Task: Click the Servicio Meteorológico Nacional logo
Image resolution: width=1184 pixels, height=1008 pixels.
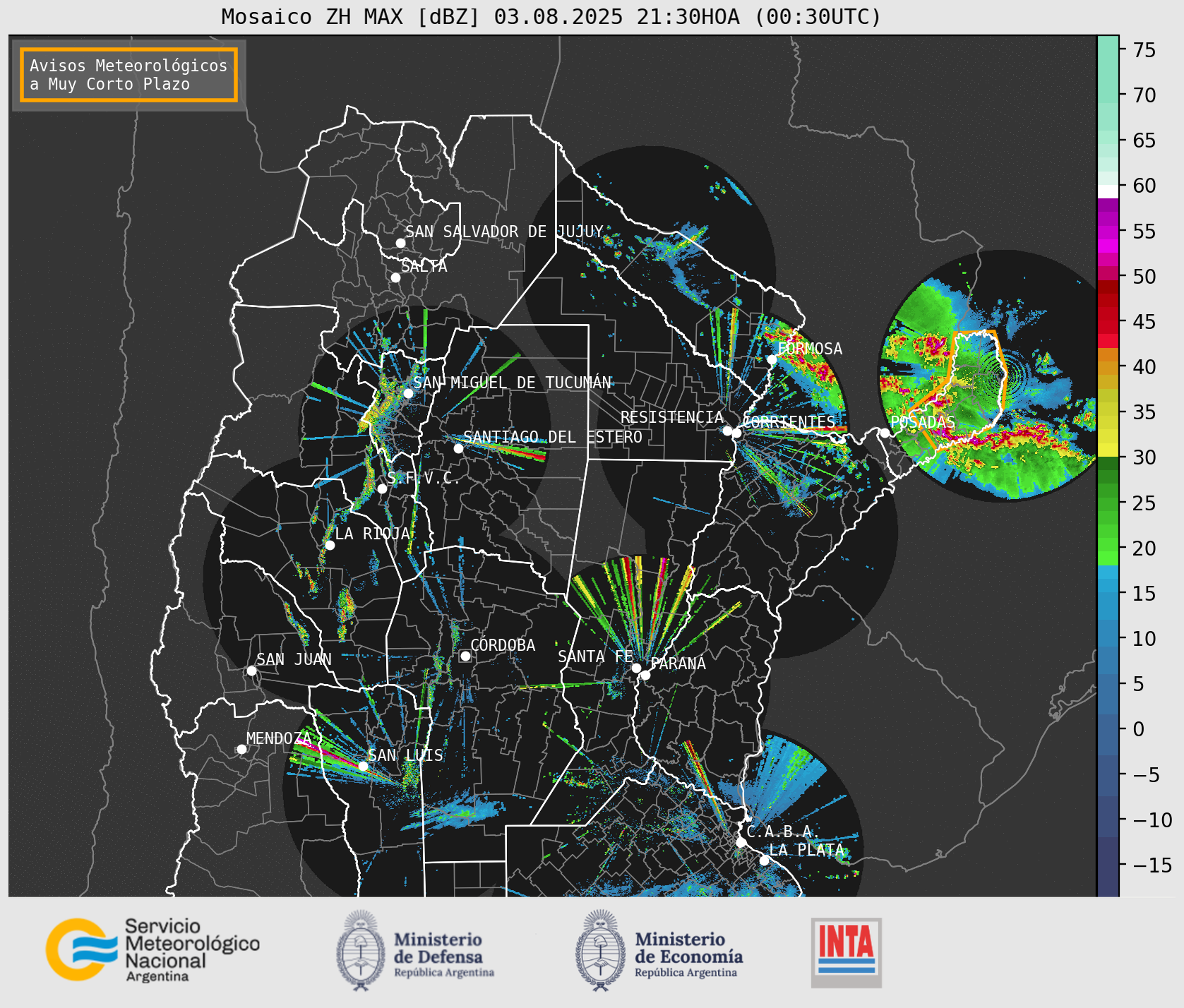Action: (x=153, y=949)
